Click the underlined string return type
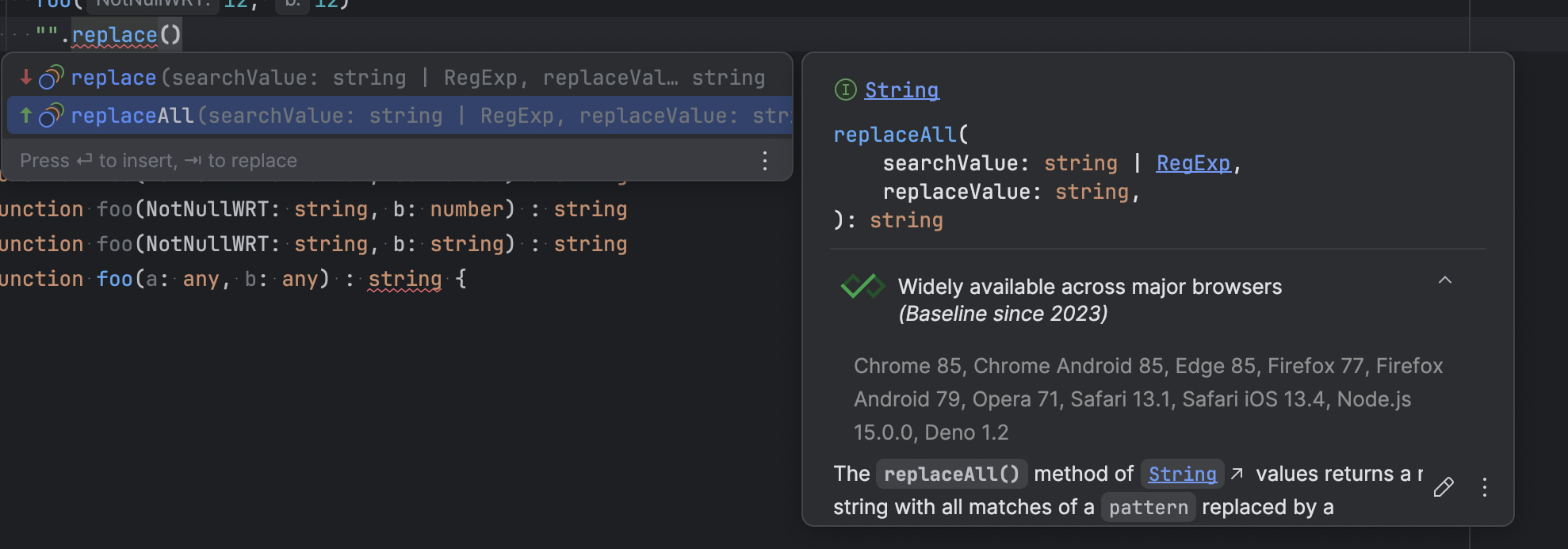Viewport: 1568px width, 549px height. click(404, 279)
